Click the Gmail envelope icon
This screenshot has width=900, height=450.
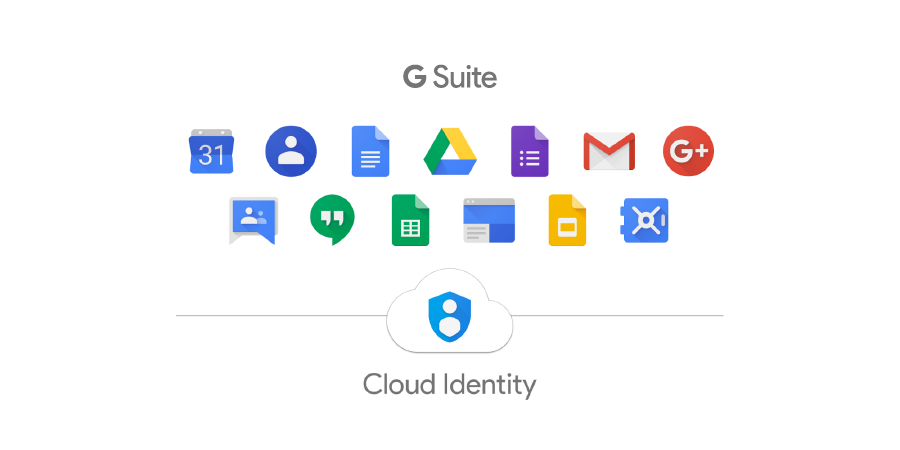pos(609,152)
